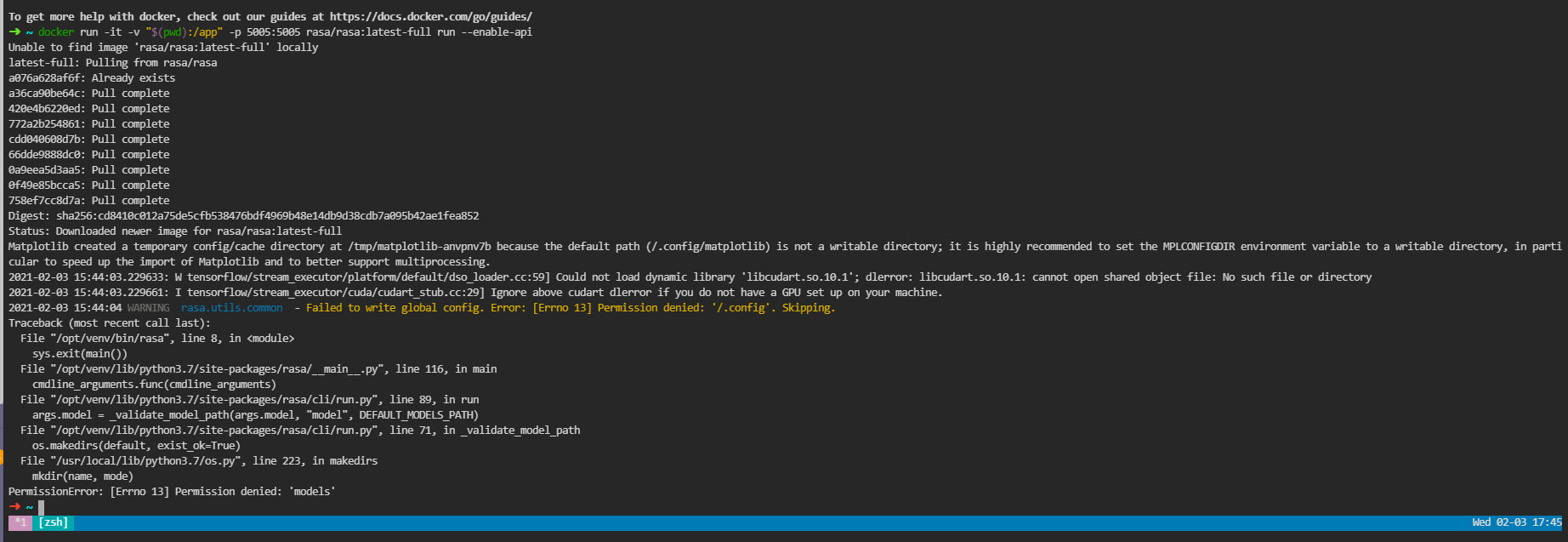
Task: Click the 'mkdir(name, mode)' code line
Action: 83,476
